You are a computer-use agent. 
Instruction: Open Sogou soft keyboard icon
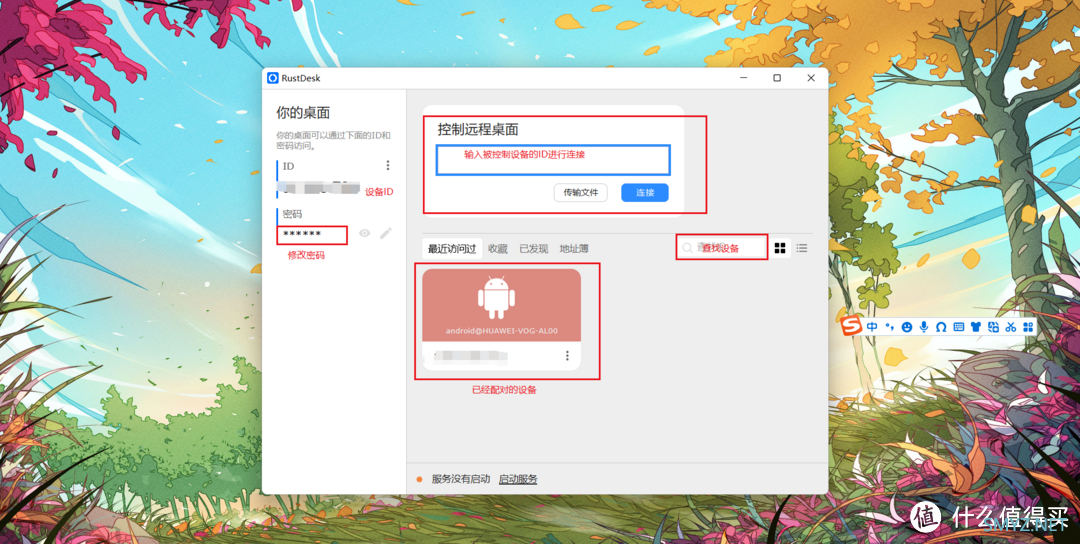(958, 327)
